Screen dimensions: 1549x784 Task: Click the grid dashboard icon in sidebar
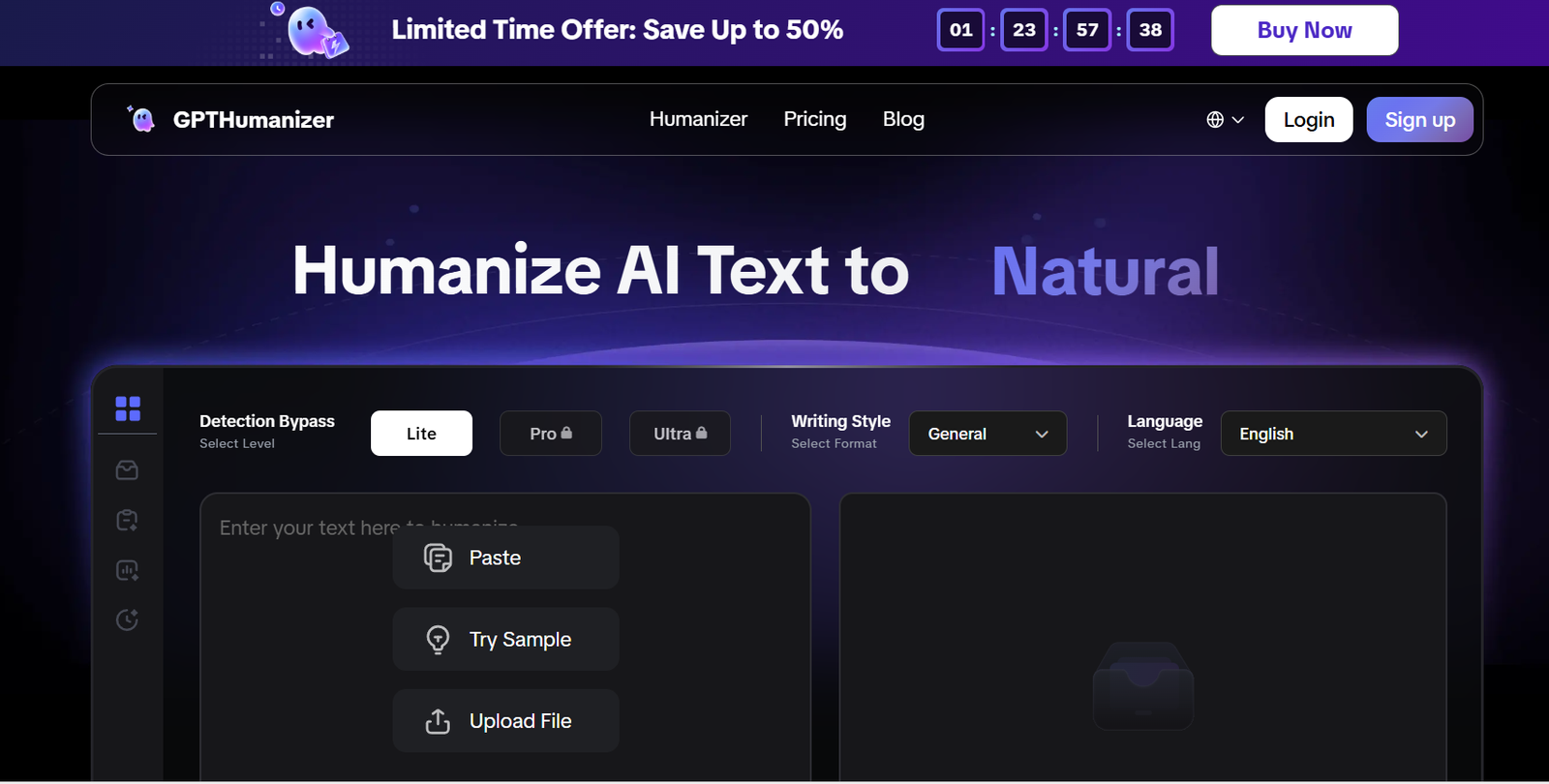tap(128, 408)
